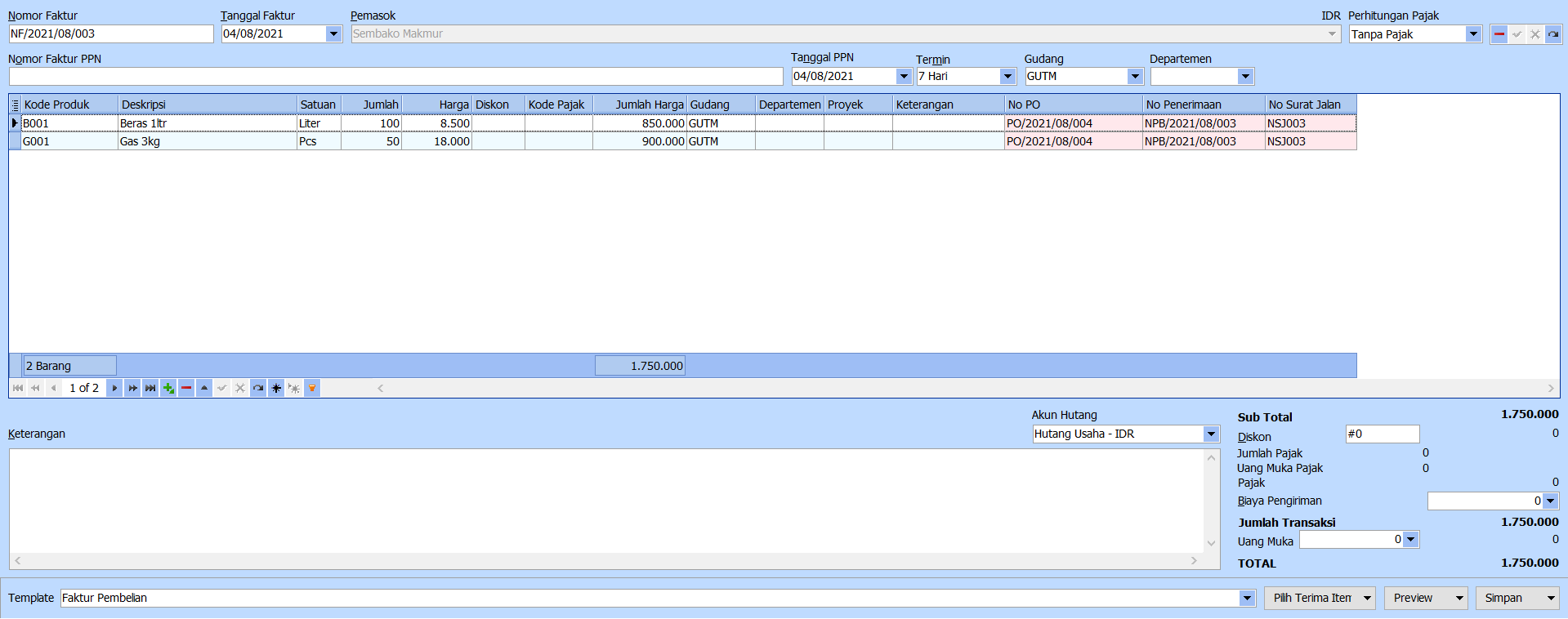Click the No Penerimaan column header
The height and width of the screenshot is (619, 1568).
coord(1204,105)
